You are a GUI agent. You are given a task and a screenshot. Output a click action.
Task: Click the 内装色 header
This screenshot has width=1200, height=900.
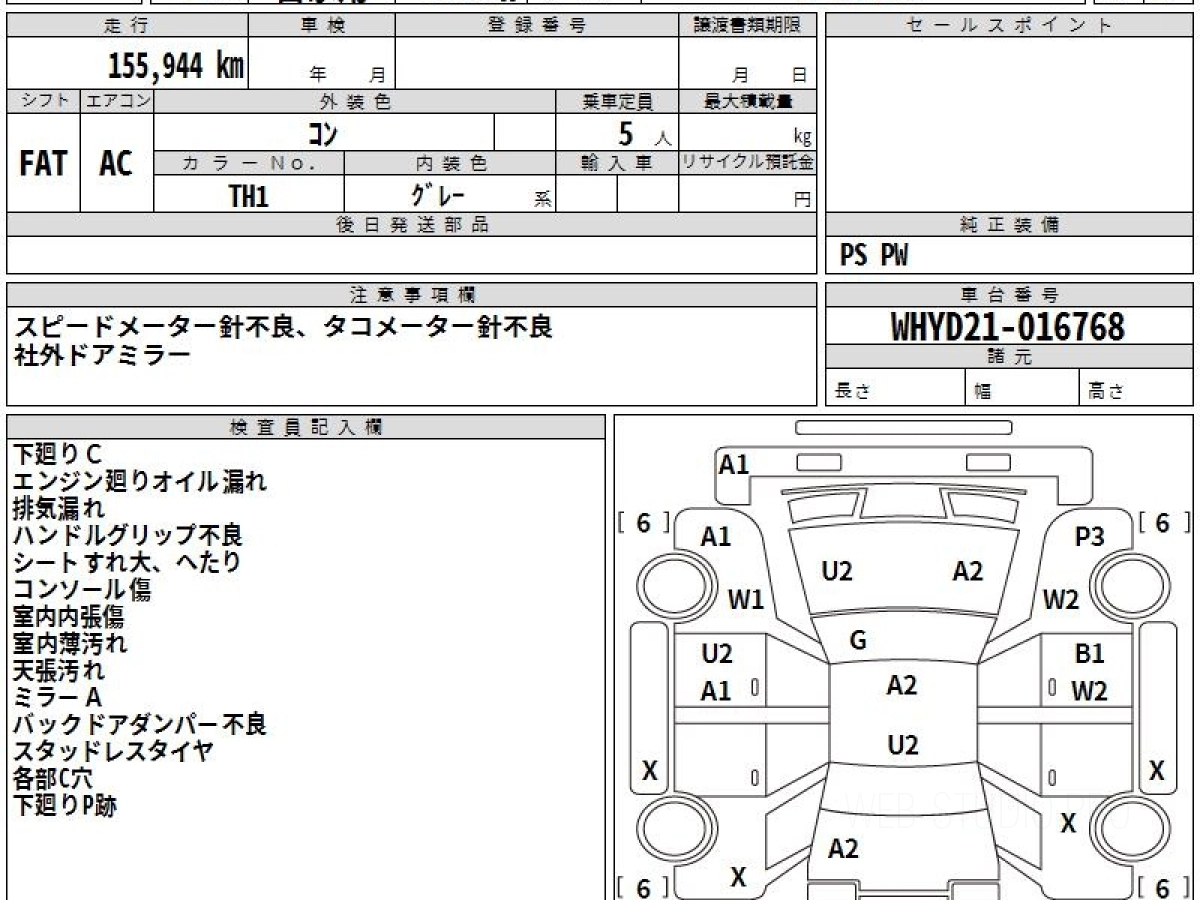450,164
